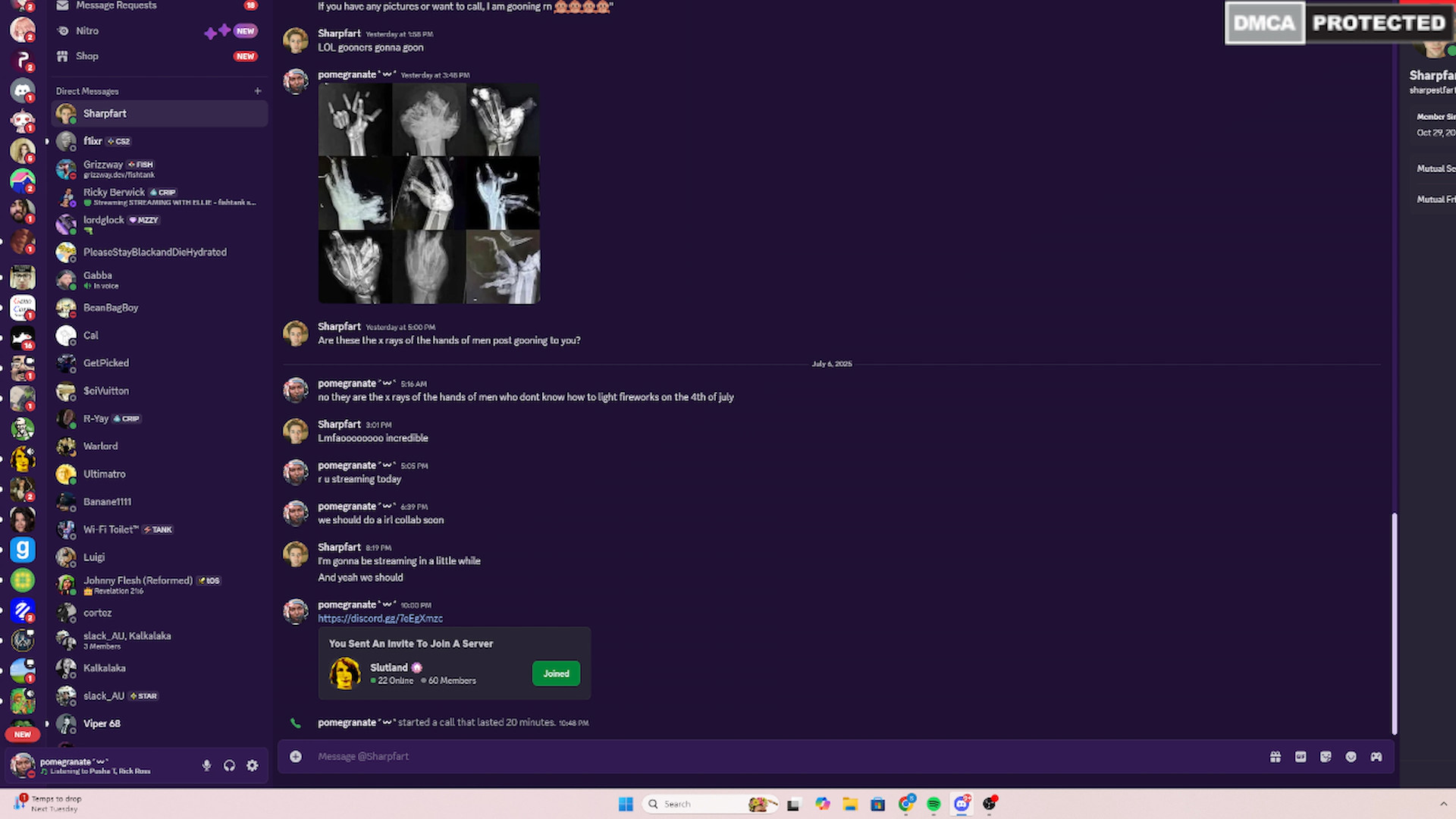
Task: Show hidden system tray icons chevron
Action: click(1443, 805)
